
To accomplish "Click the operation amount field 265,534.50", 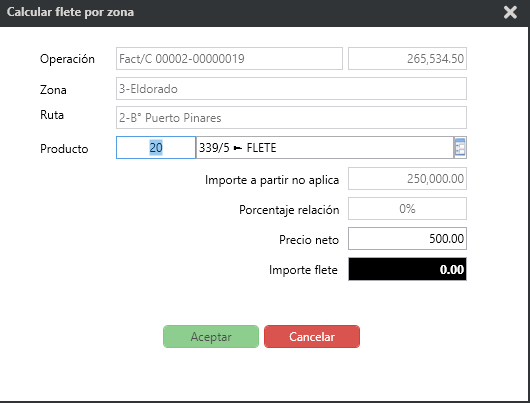I will tap(407, 59).
